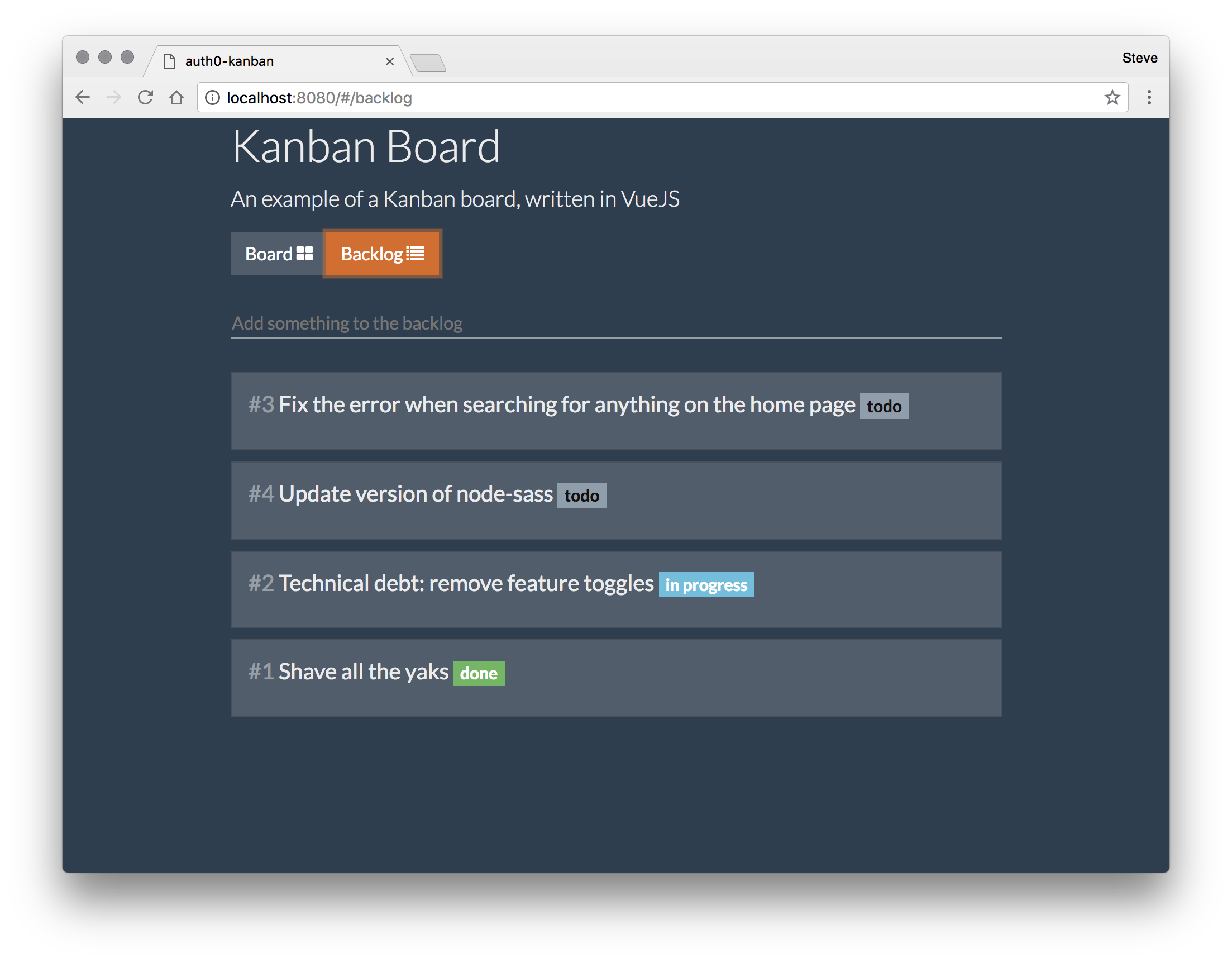Click the 'in progress' status label
Image resolution: width=1232 pixels, height=962 pixels.
(x=706, y=584)
